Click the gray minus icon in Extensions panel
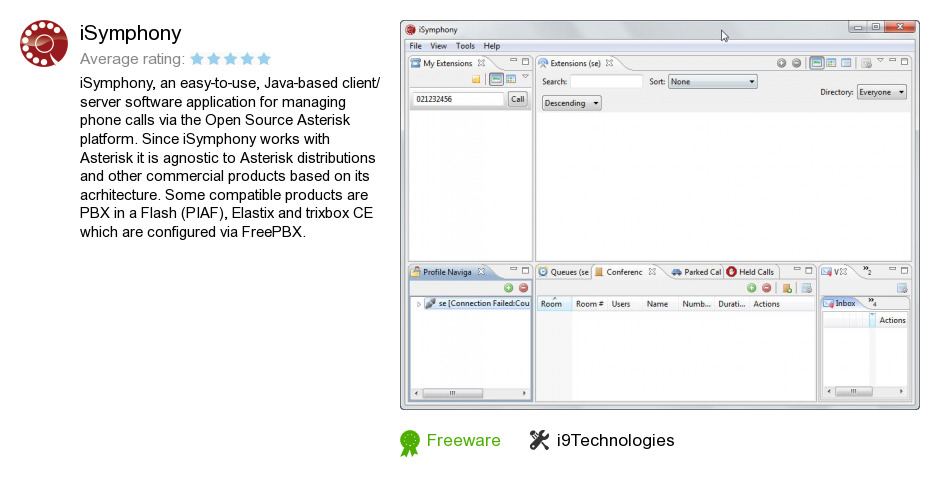940x487 pixels. 796,63
